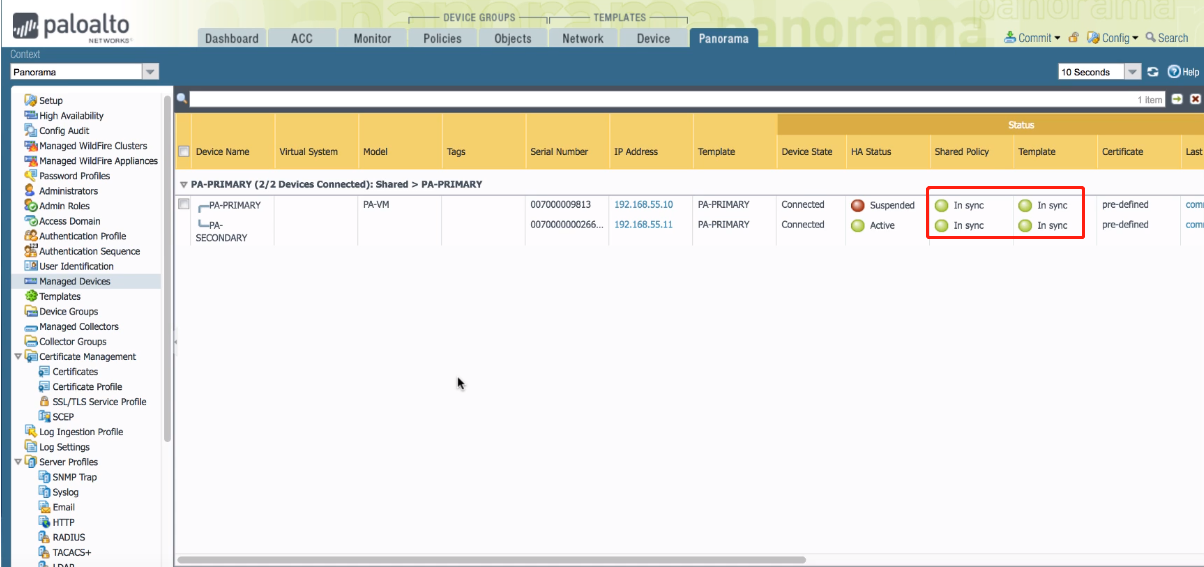Switch to the Monitor tab
The image size is (1204, 567).
pyautogui.click(x=372, y=38)
